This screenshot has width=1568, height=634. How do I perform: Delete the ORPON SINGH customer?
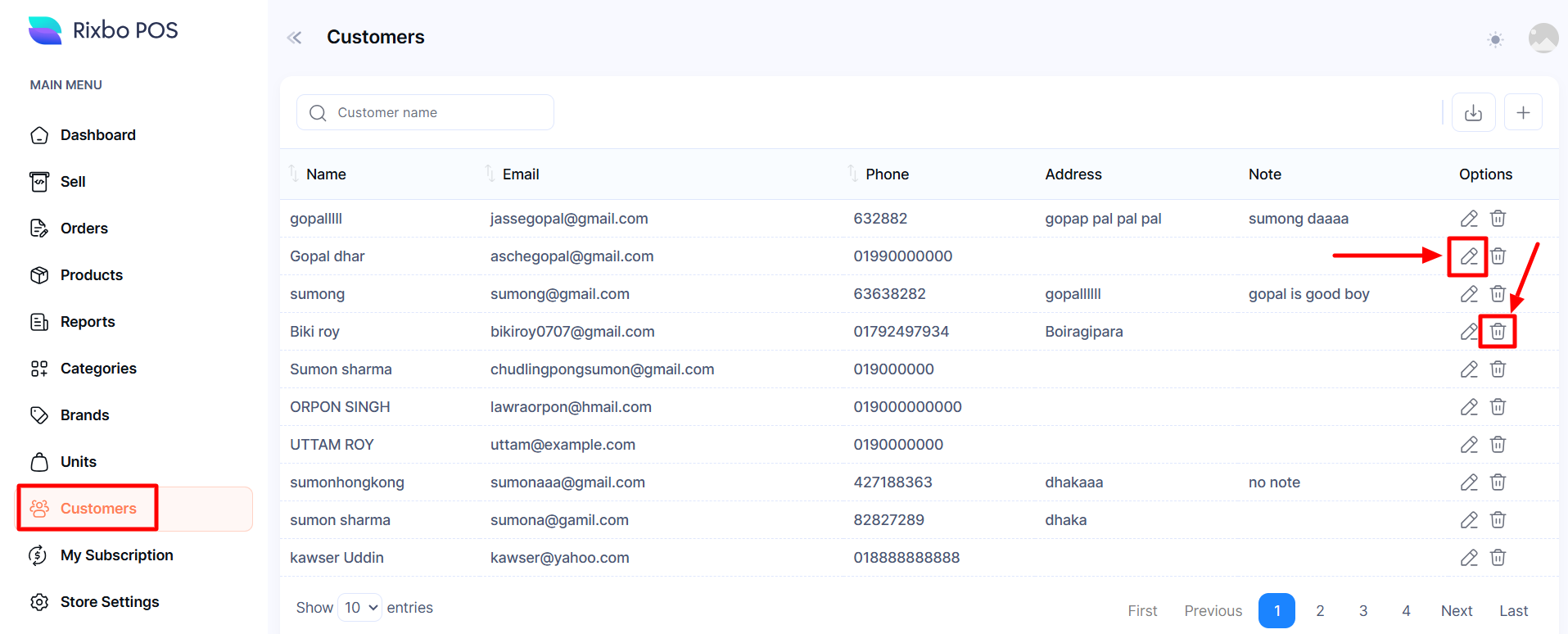click(x=1498, y=407)
